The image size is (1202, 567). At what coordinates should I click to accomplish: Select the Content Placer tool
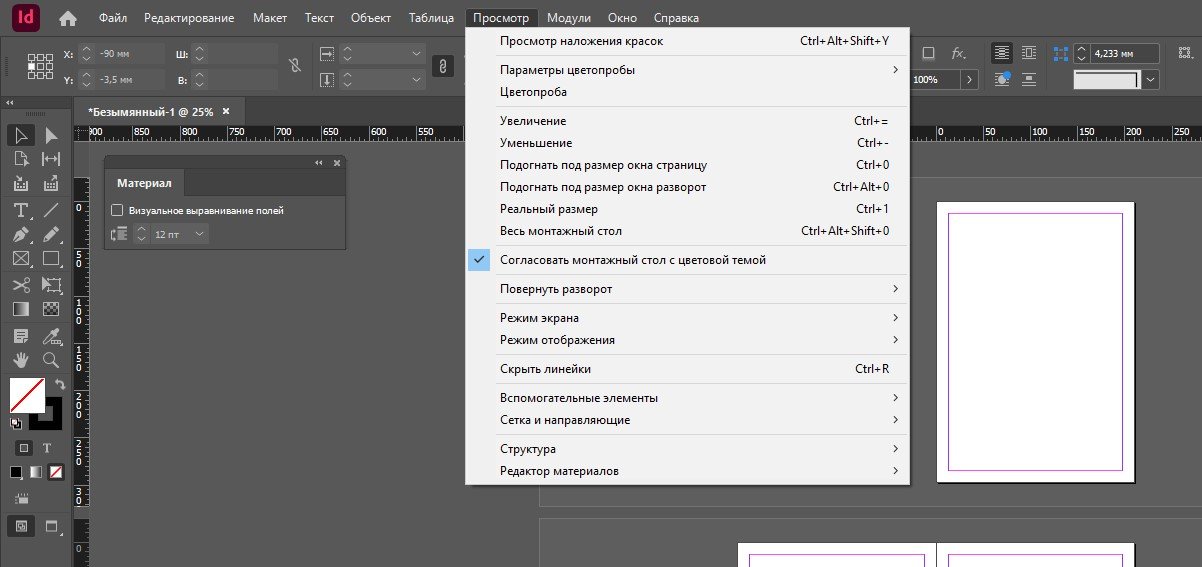(51, 184)
